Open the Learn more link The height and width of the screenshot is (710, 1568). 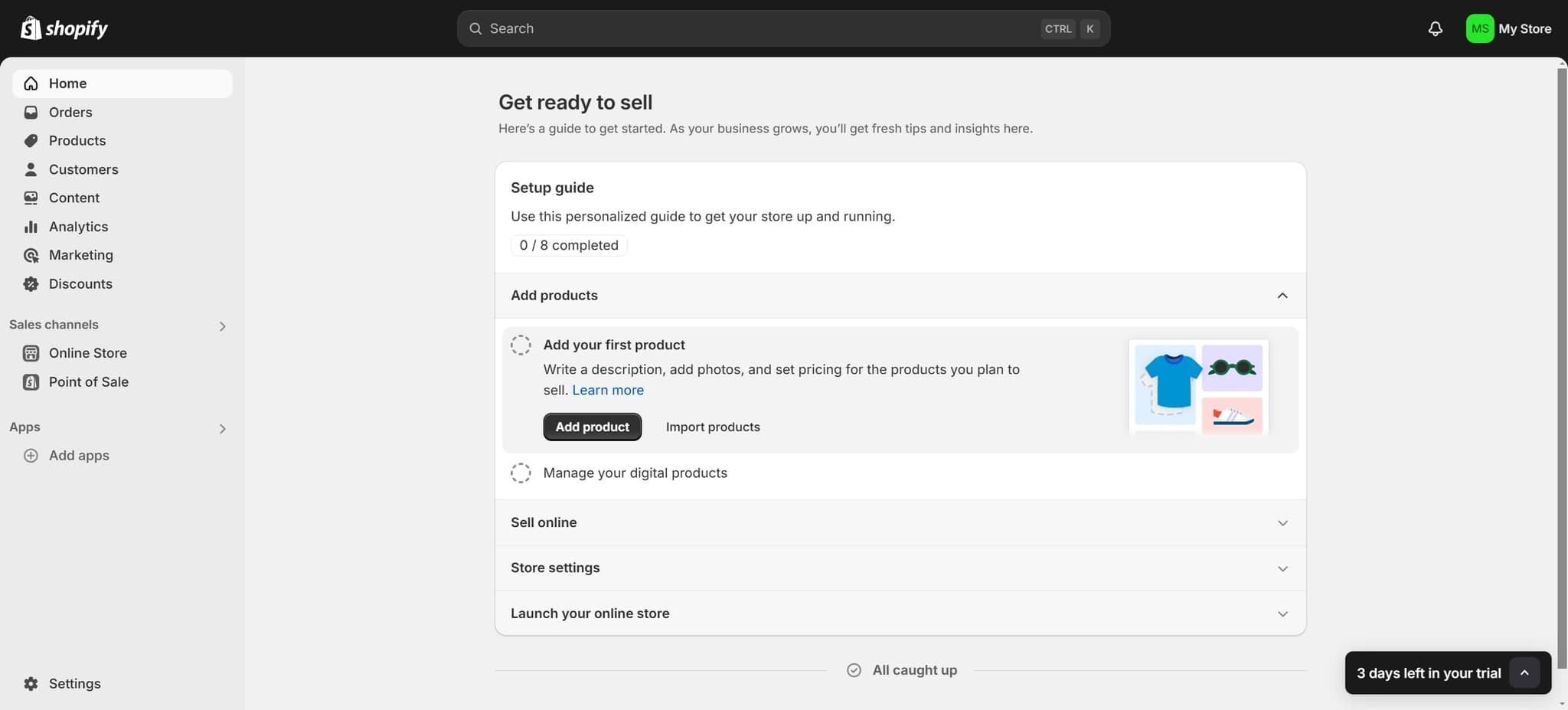(607, 390)
